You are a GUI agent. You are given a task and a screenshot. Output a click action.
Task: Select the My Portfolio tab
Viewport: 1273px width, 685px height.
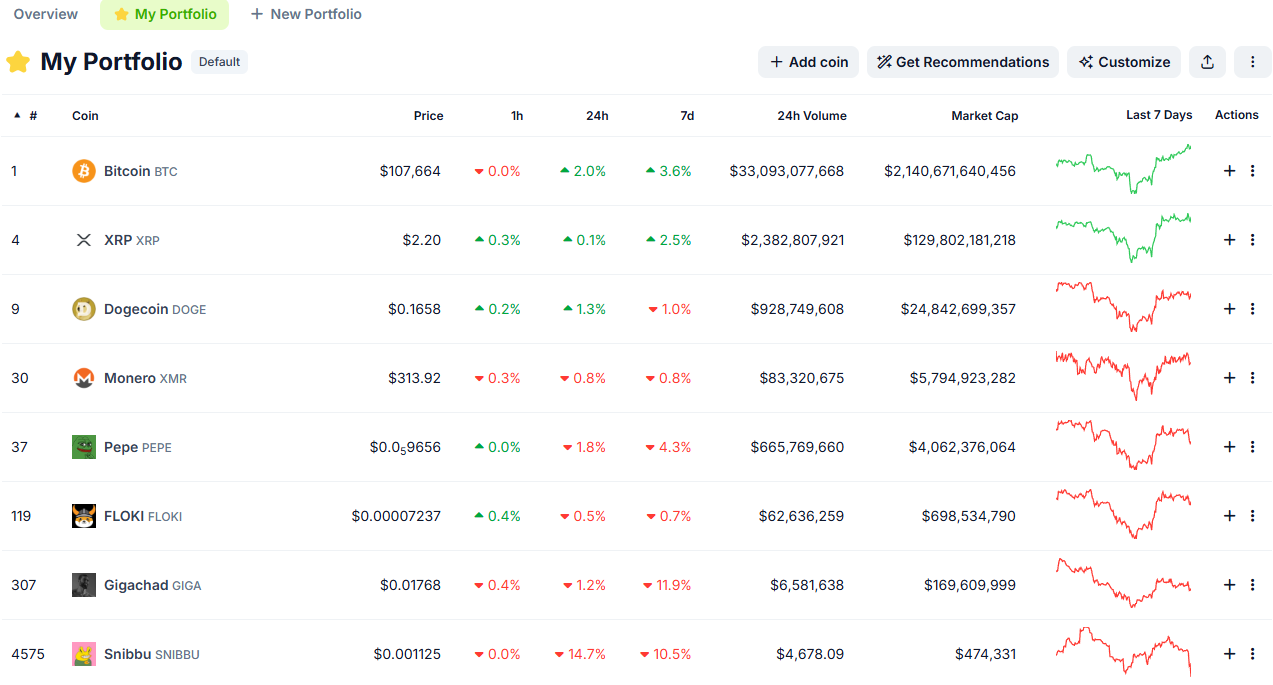[x=165, y=14]
